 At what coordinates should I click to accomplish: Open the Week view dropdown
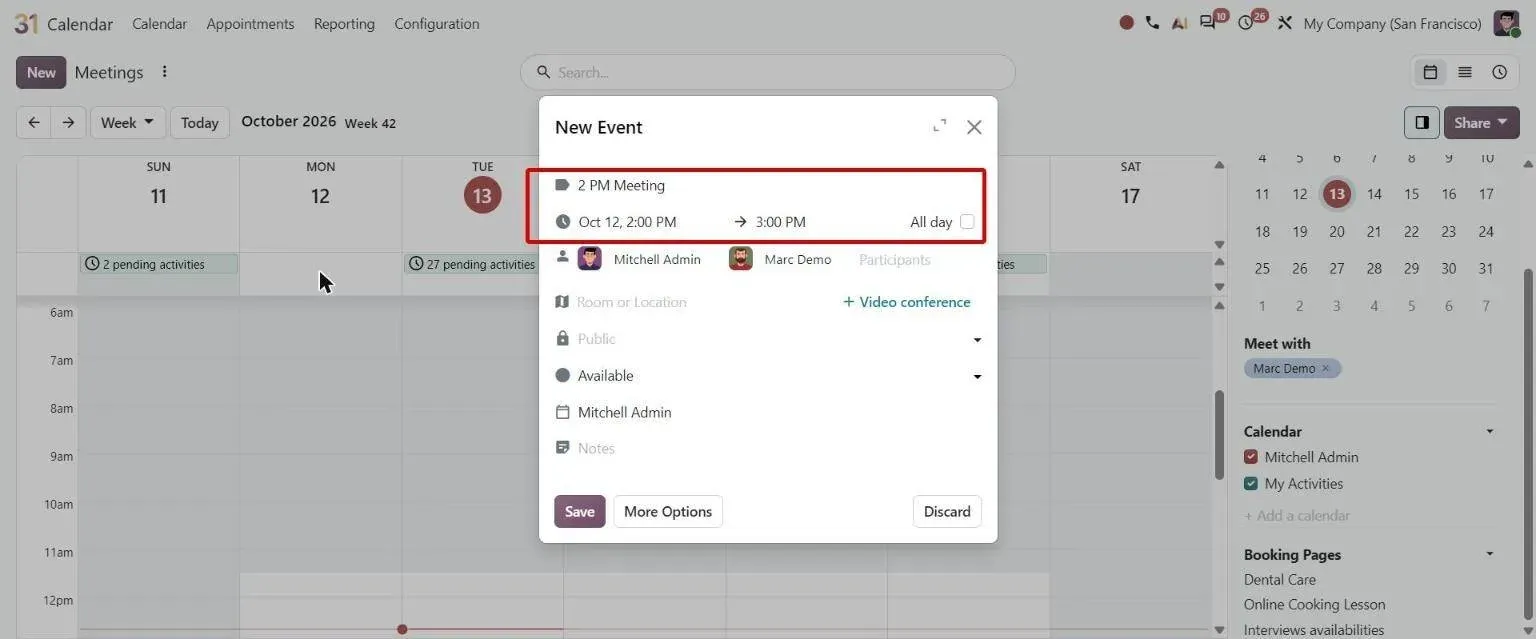[128, 123]
